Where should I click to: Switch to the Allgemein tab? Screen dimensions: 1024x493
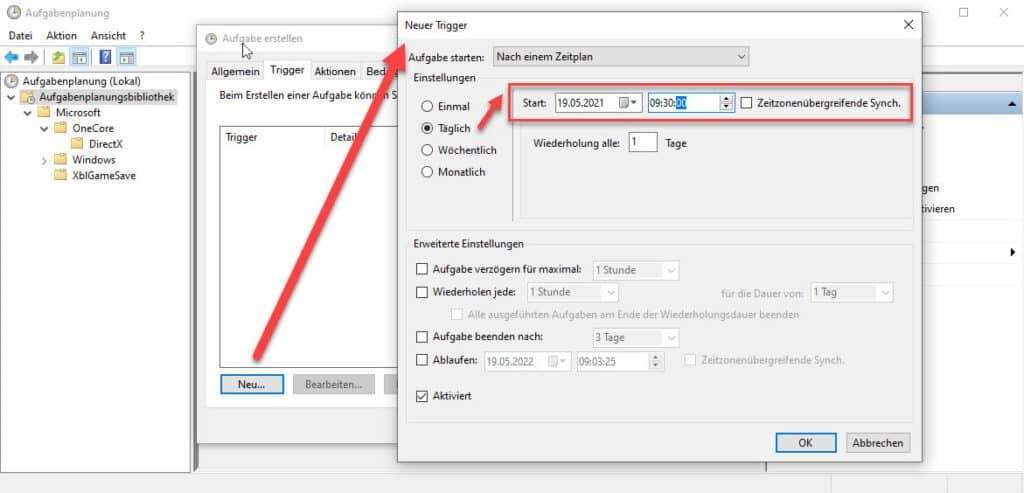(x=235, y=71)
